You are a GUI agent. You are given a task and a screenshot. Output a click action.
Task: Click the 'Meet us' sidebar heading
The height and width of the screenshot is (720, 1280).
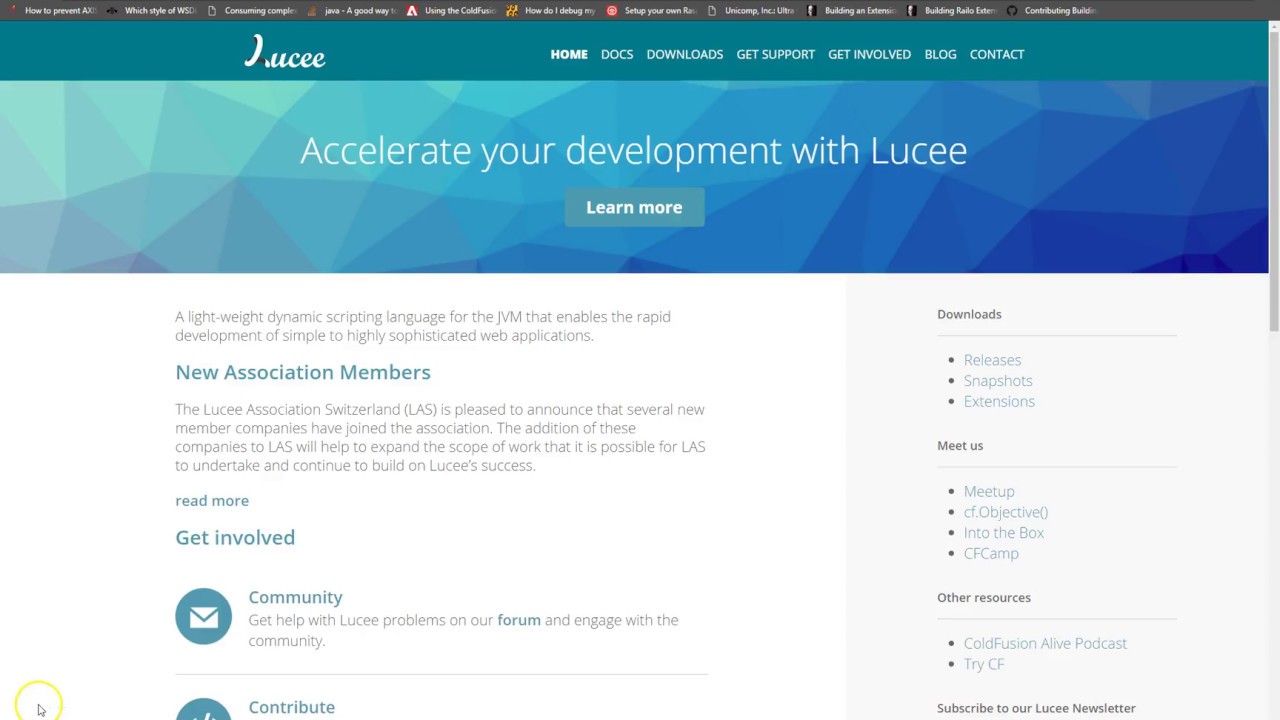960,445
